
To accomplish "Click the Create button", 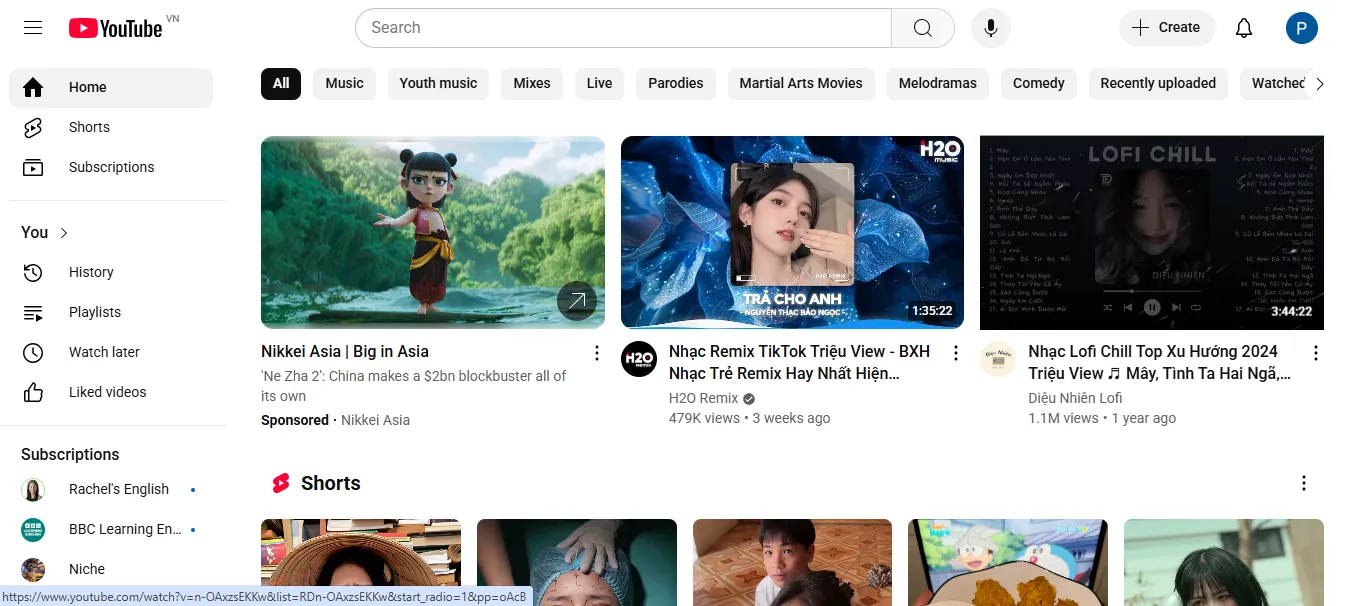I will click(x=1166, y=28).
